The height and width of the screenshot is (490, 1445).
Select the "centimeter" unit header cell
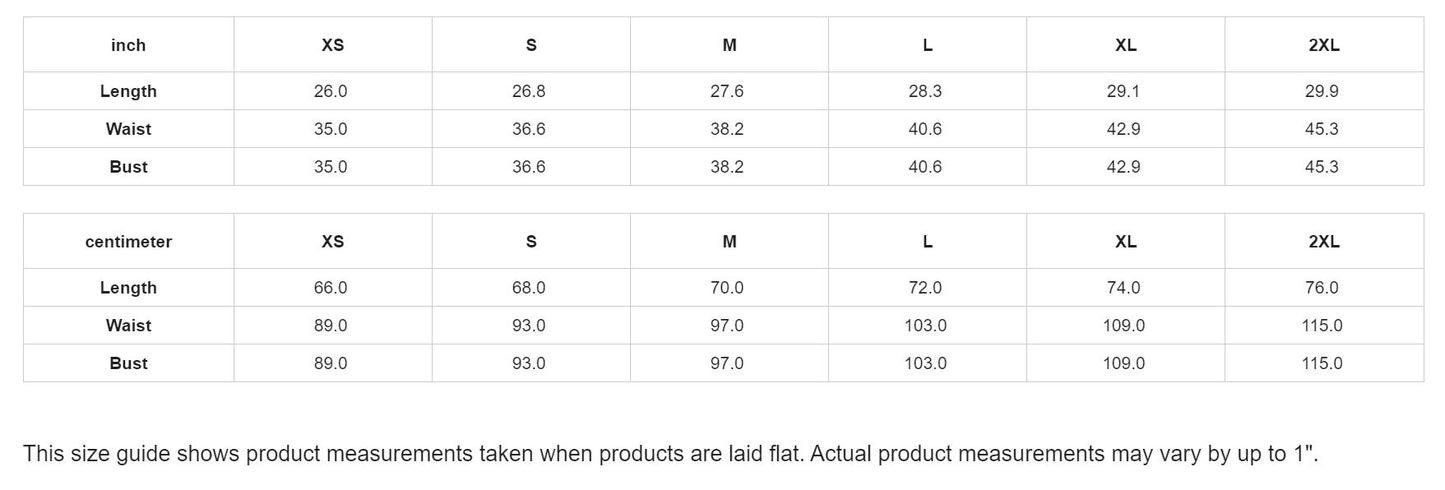coord(128,242)
